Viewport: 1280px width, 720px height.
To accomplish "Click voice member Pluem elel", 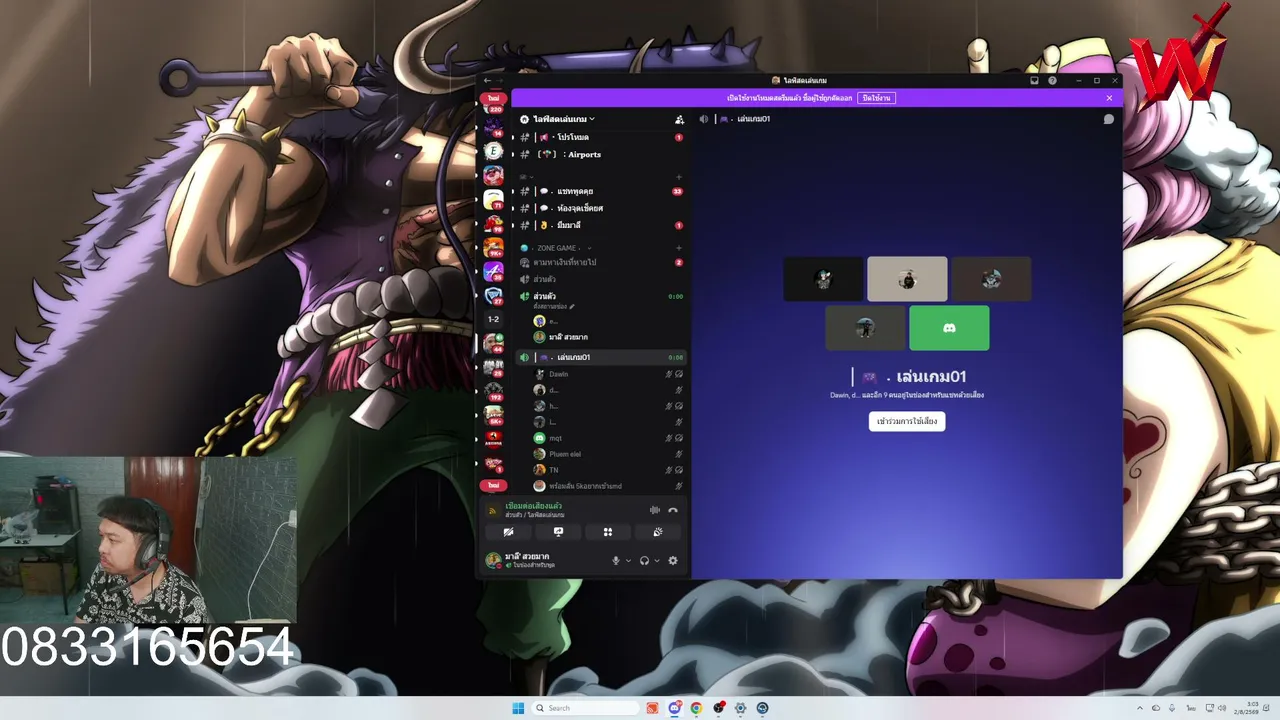I will click(608, 454).
